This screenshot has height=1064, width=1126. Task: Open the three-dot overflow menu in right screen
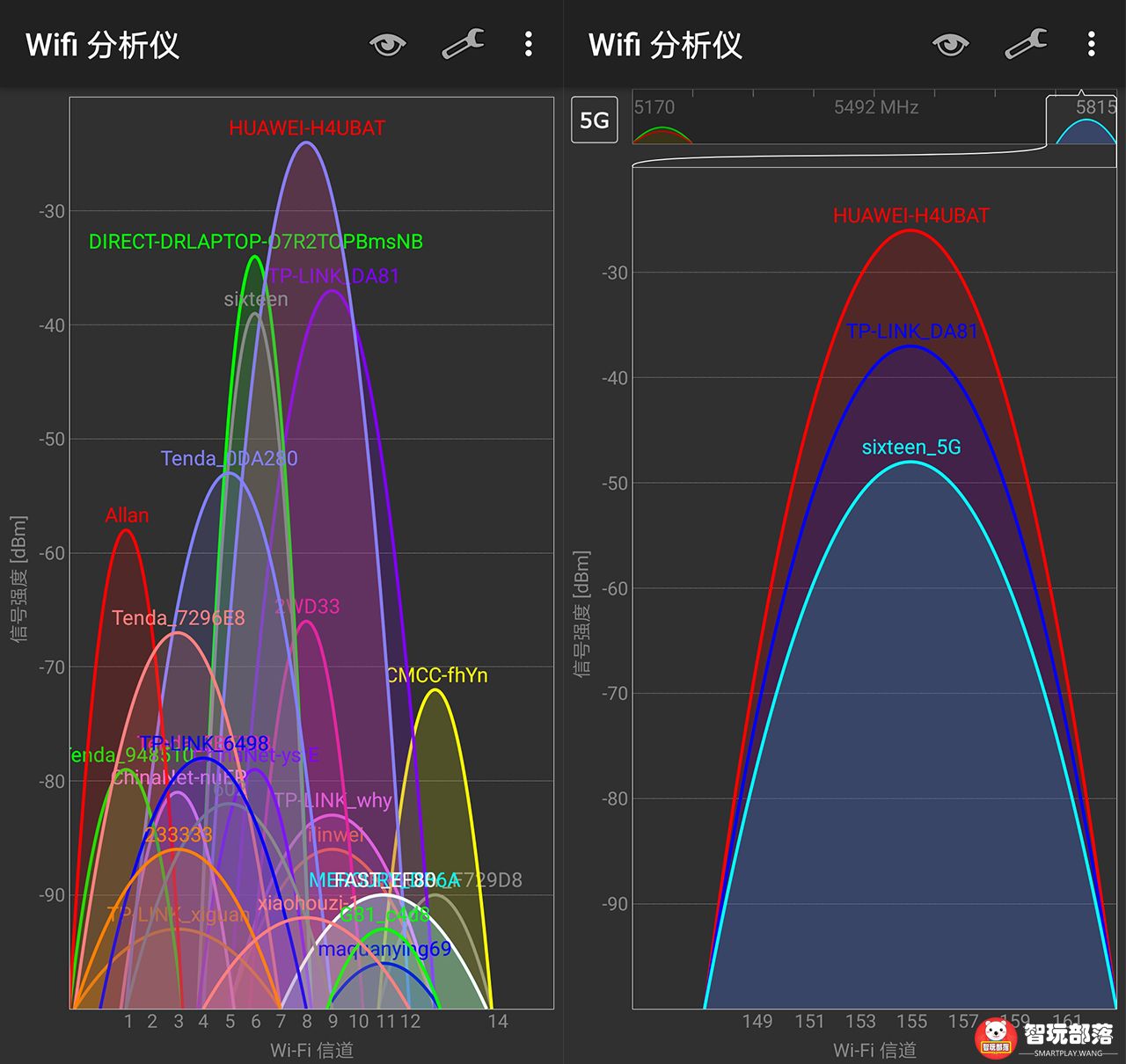click(x=1092, y=44)
